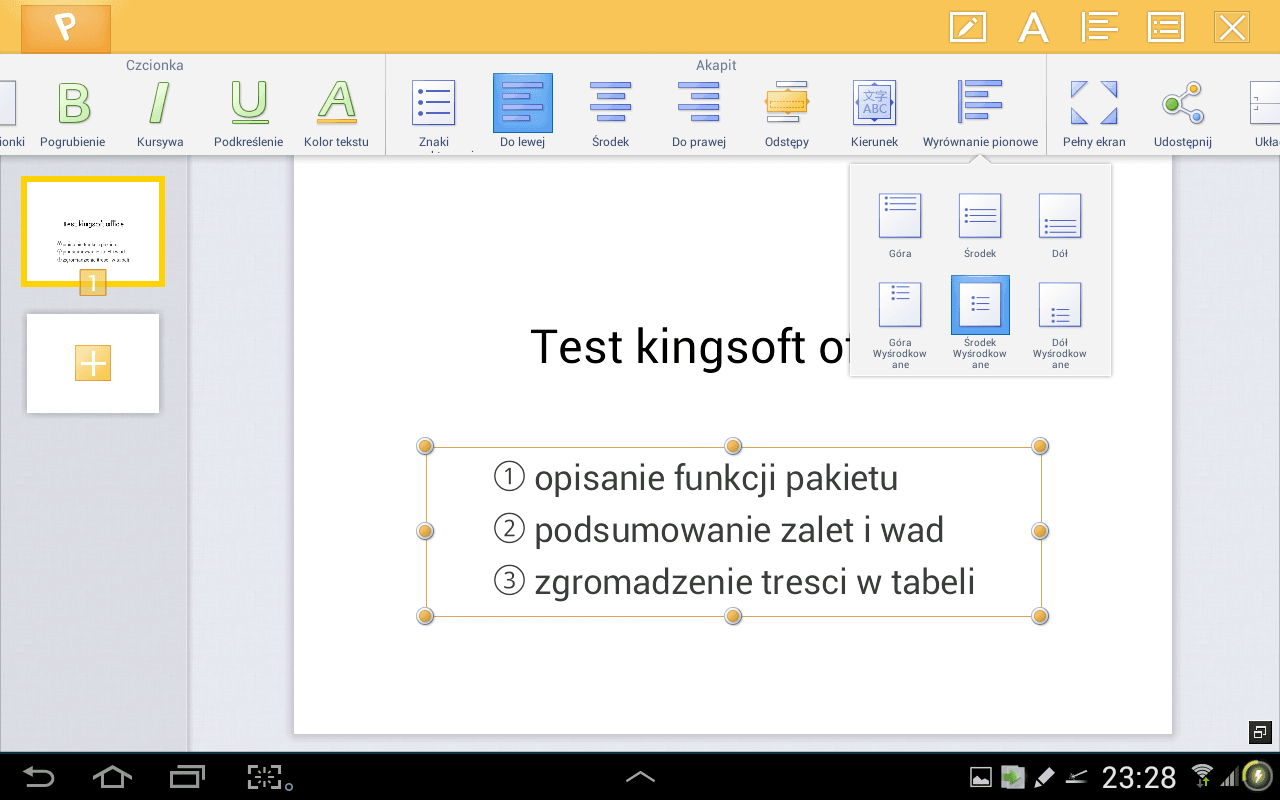Tap the gallery notification icon in status bar
Screen dimensions: 1280x800
point(981,777)
